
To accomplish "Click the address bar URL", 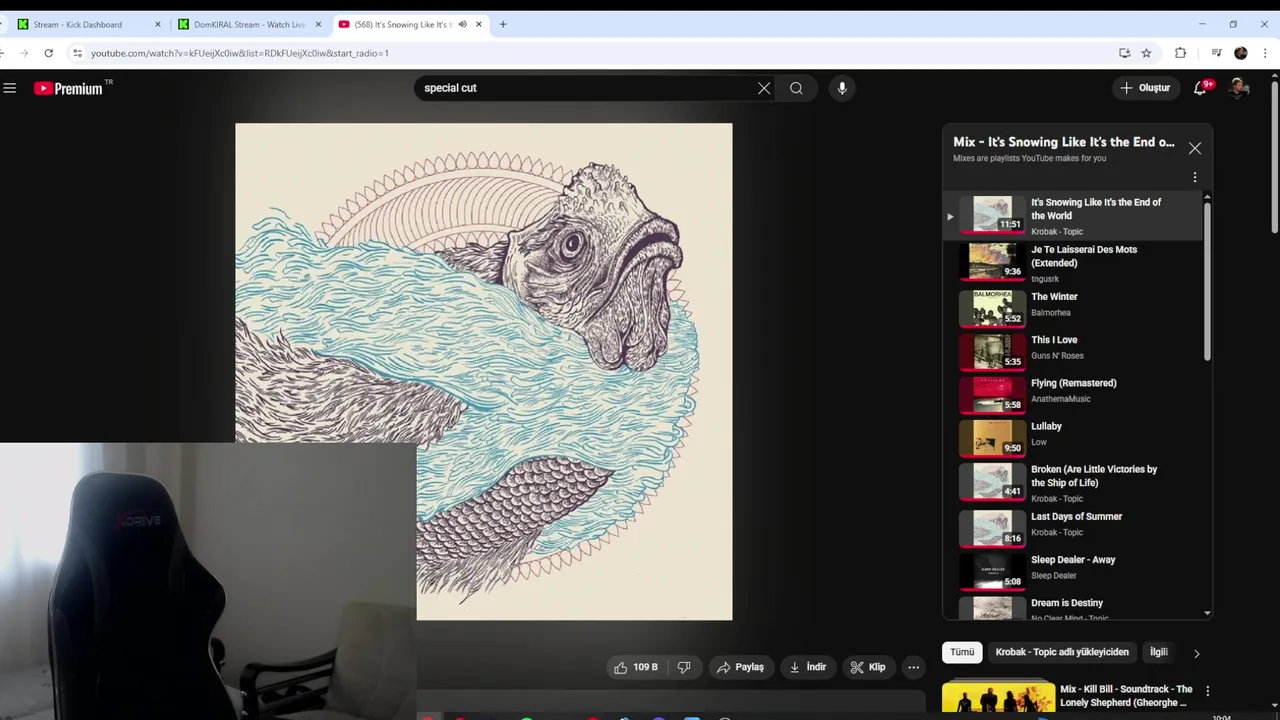I will [240, 53].
